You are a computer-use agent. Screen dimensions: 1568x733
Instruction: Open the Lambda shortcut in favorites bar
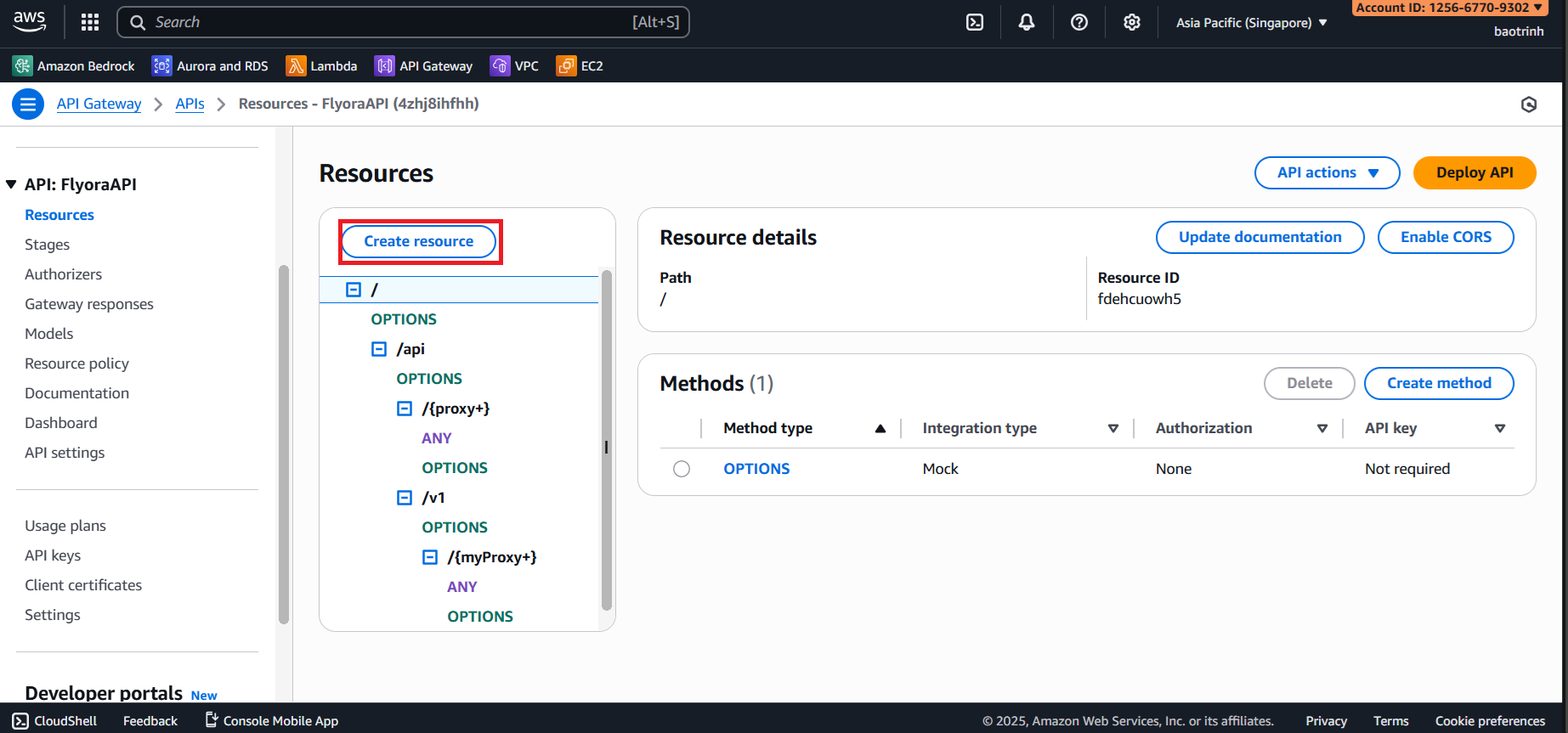pyautogui.click(x=321, y=66)
